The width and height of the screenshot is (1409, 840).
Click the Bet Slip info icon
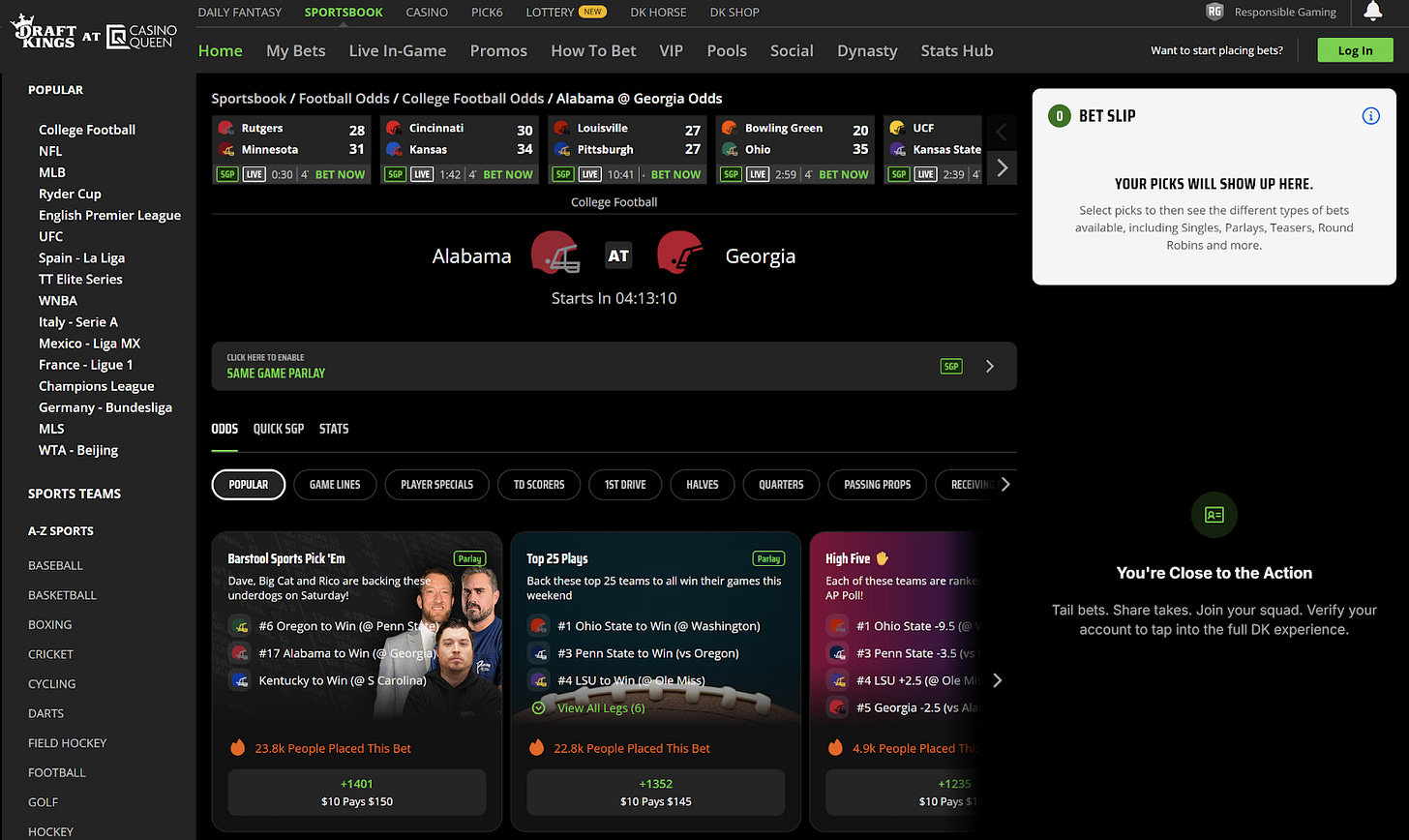point(1370,116)
